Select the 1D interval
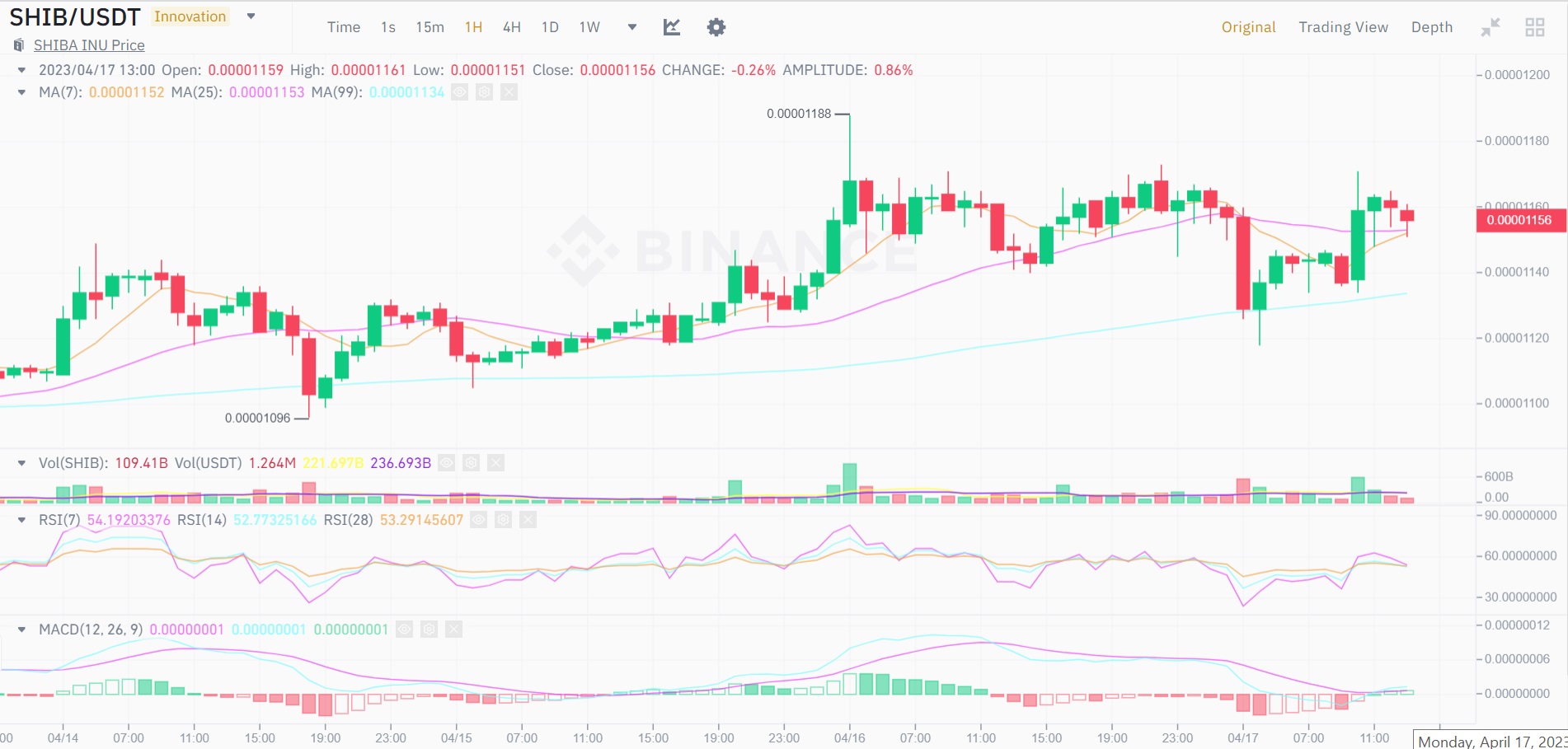This screenshot has height=749, width=1568. point(550,27)
